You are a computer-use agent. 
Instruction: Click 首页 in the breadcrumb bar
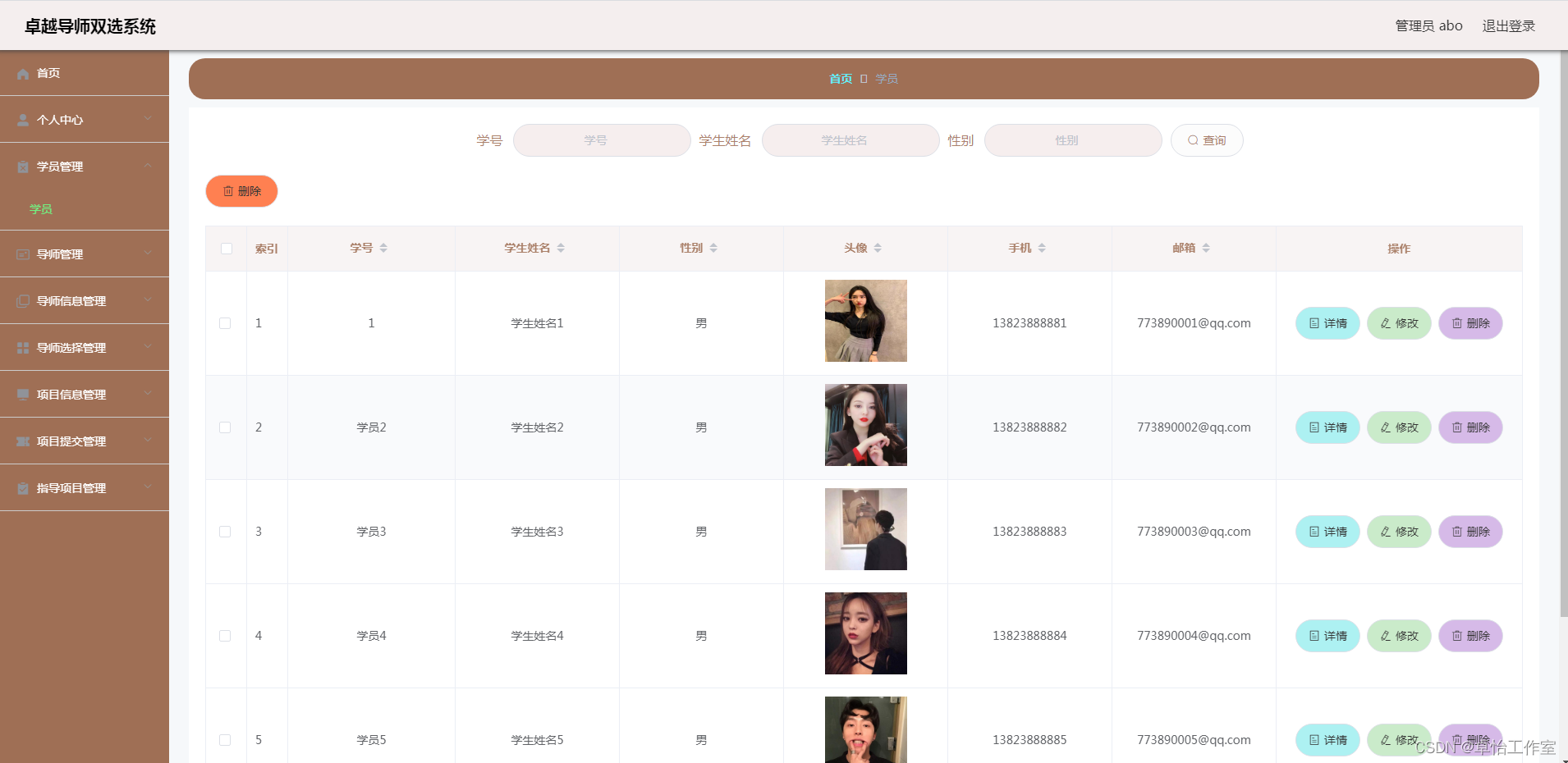pos(841,79)
